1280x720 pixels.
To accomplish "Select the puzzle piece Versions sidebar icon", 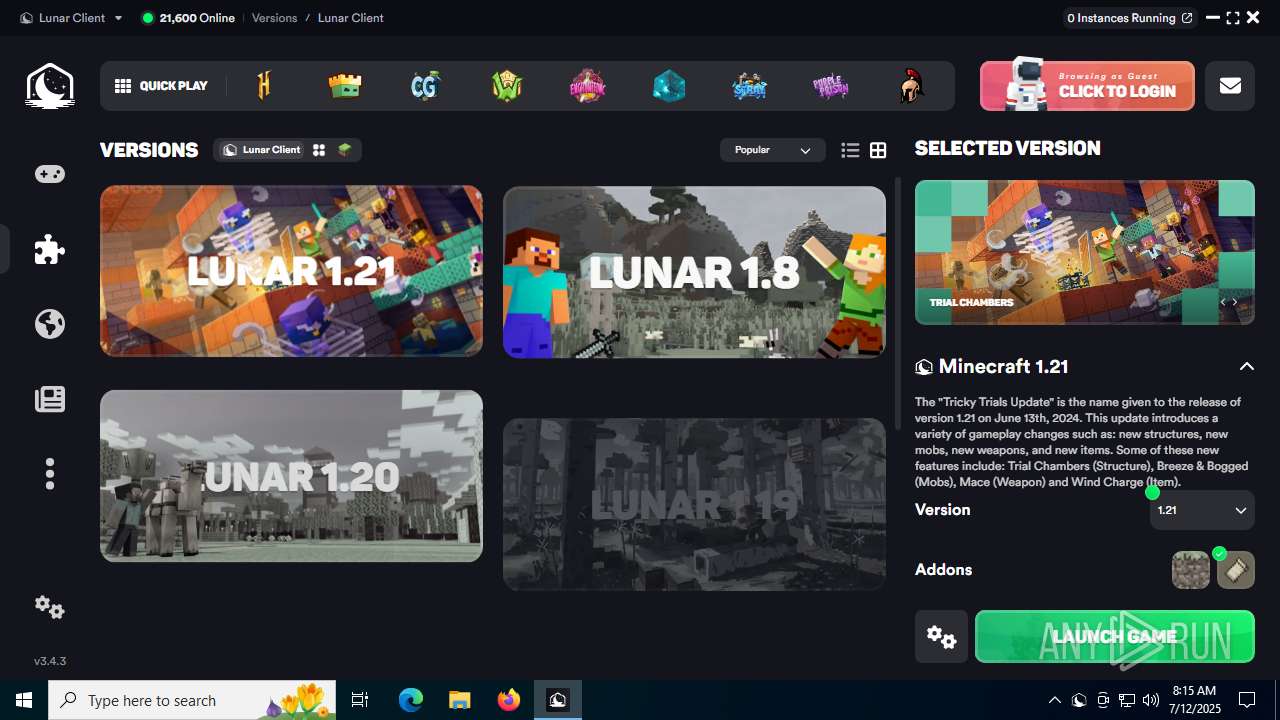I will pos(50,249).
